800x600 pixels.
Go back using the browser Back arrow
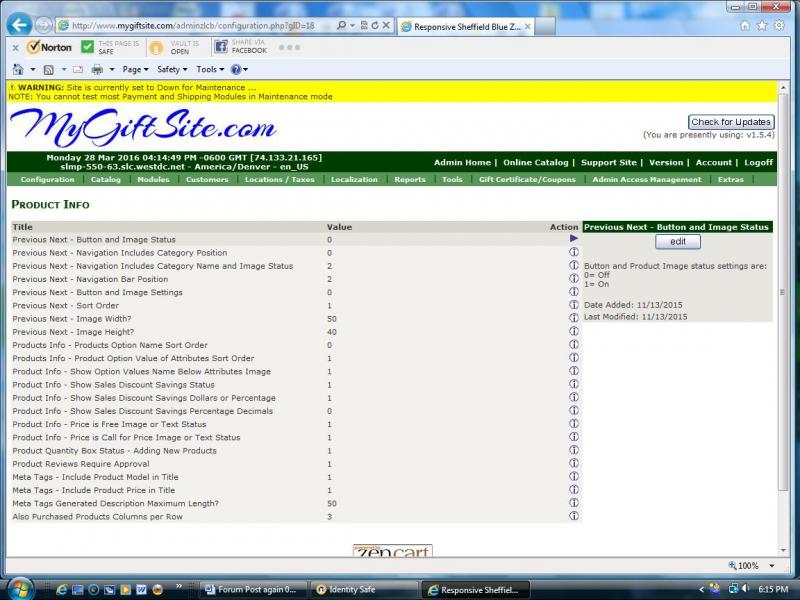(x=19, y=24)
